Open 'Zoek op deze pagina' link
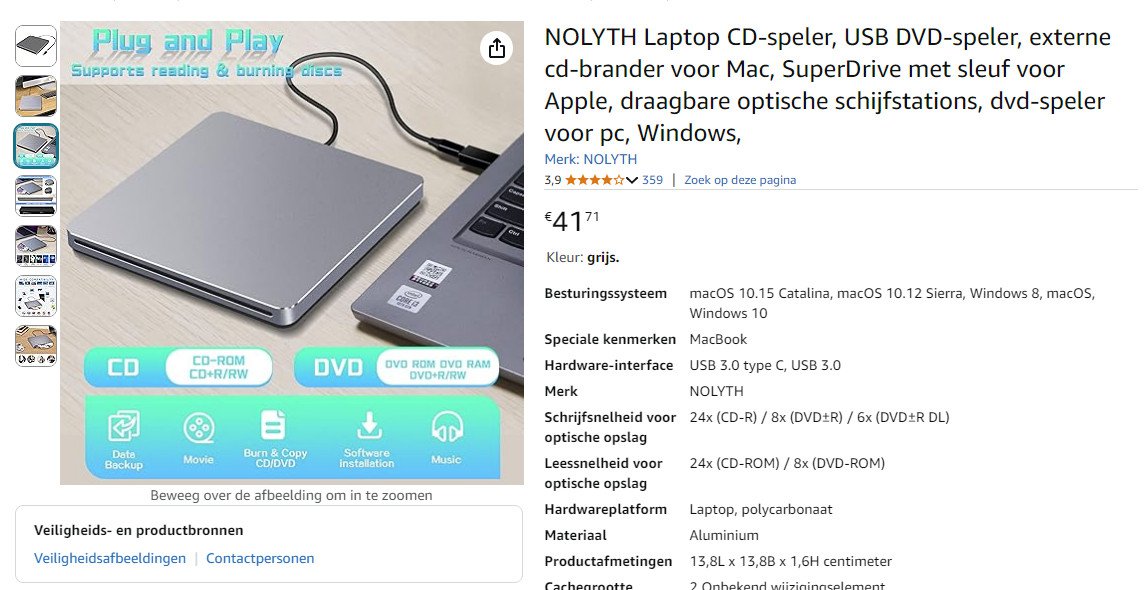The height and width of the screenshot is (590, 1145). [740, 180]
